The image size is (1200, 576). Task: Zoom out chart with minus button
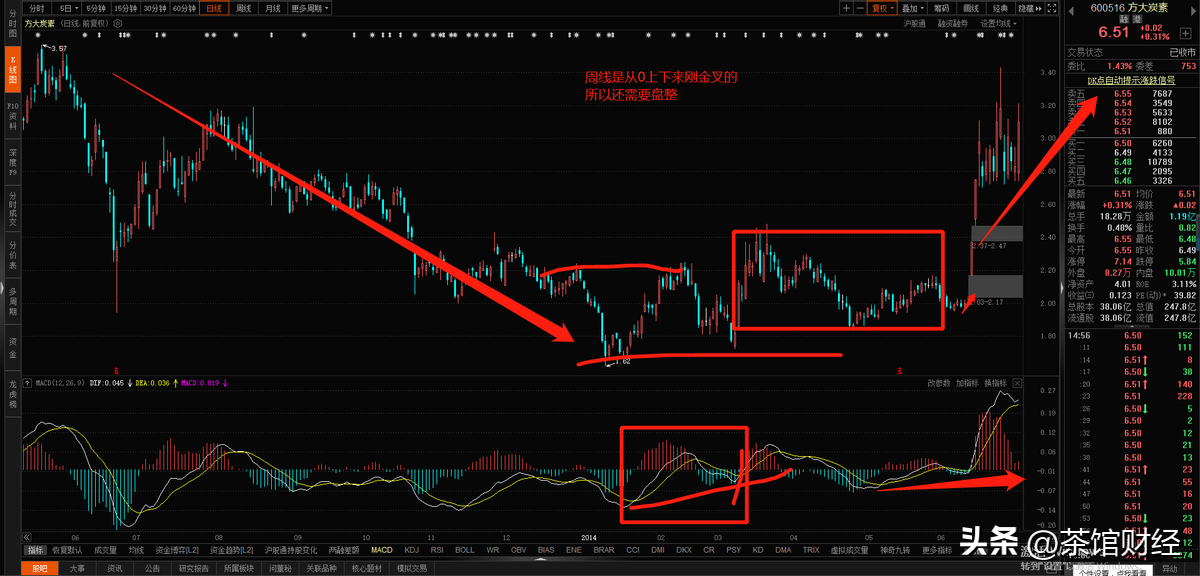click(859, 7)
